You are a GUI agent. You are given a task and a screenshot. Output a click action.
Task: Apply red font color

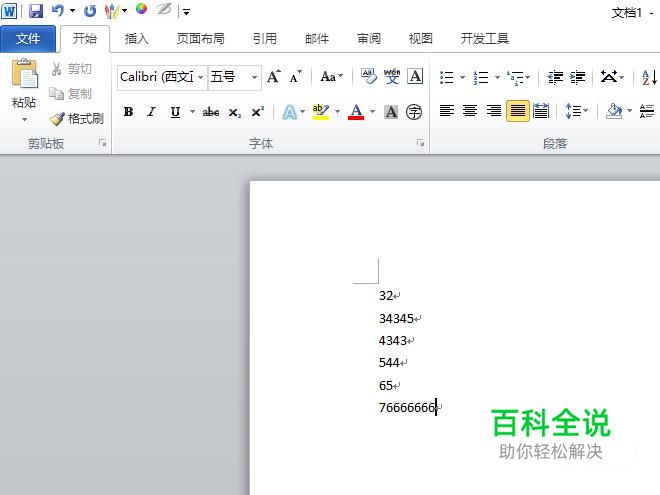point(356,112)
